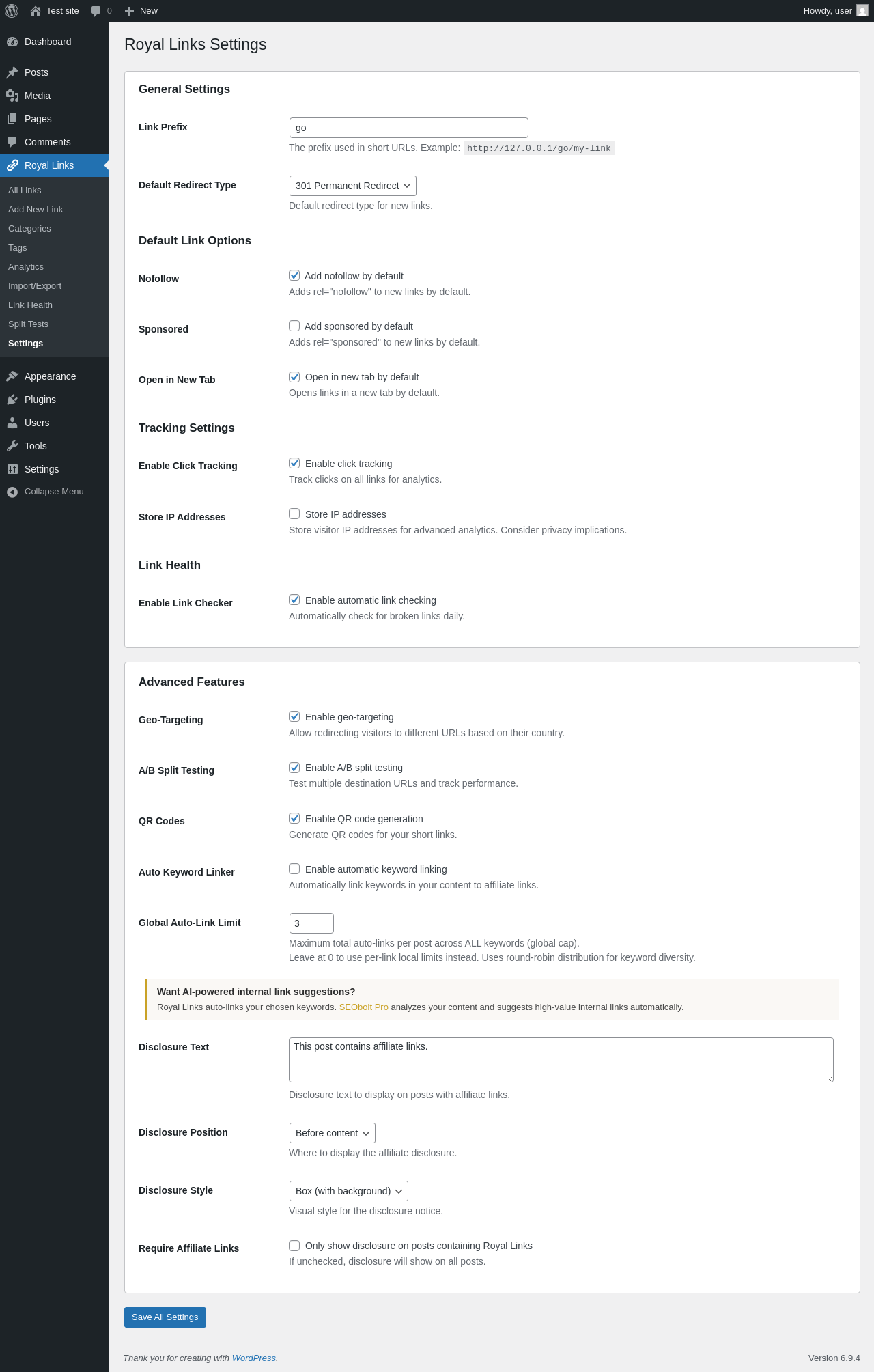The image size is (874, 1372).
Task: Click the Media icon in sidebar
Action: 12,96
